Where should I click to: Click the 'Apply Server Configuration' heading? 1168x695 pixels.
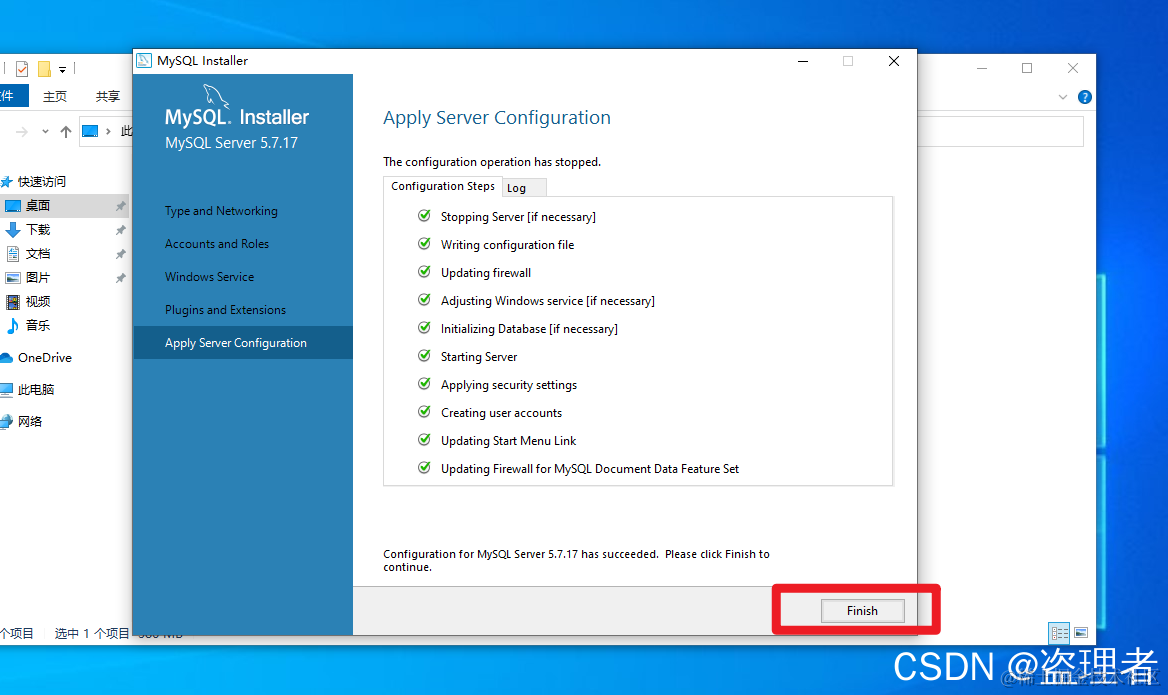pyautogui.click(x=497, y=118)
